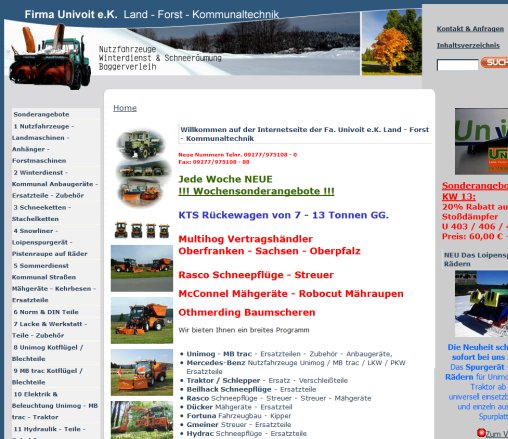This screenshot has width=508, height=439.
Task: Click Rasco Schneepflüge - Streuer heading
Action: (256, 275)
